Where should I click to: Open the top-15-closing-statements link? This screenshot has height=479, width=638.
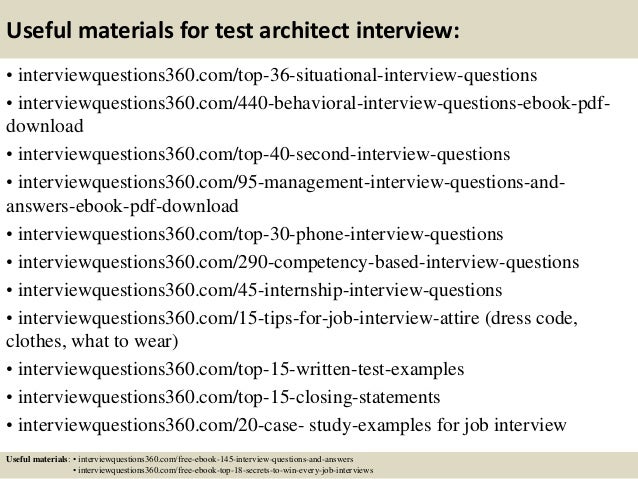229,397
